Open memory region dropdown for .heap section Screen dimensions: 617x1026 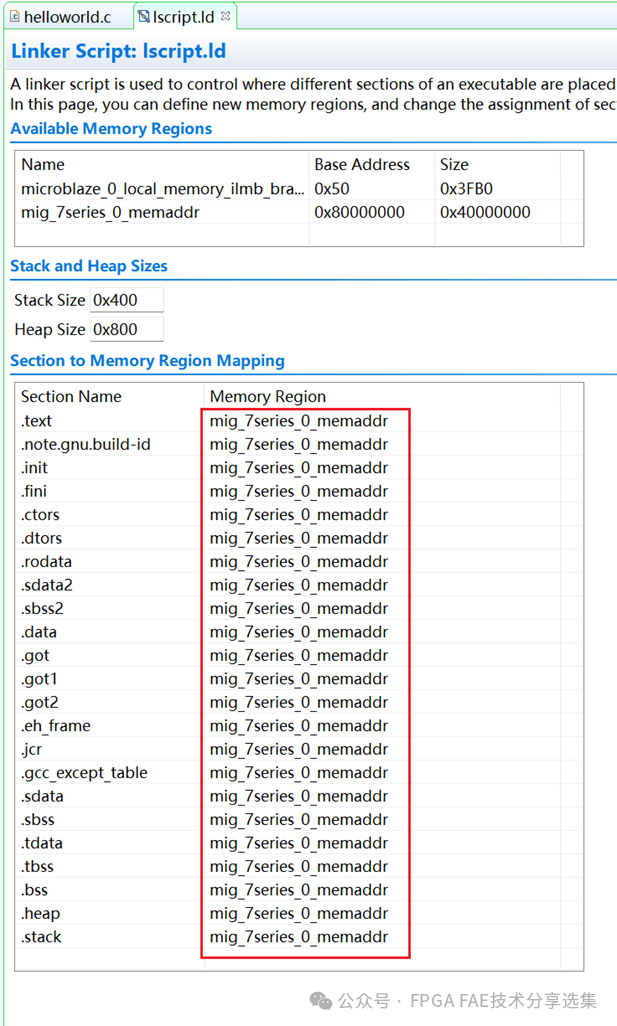point(299,913)
